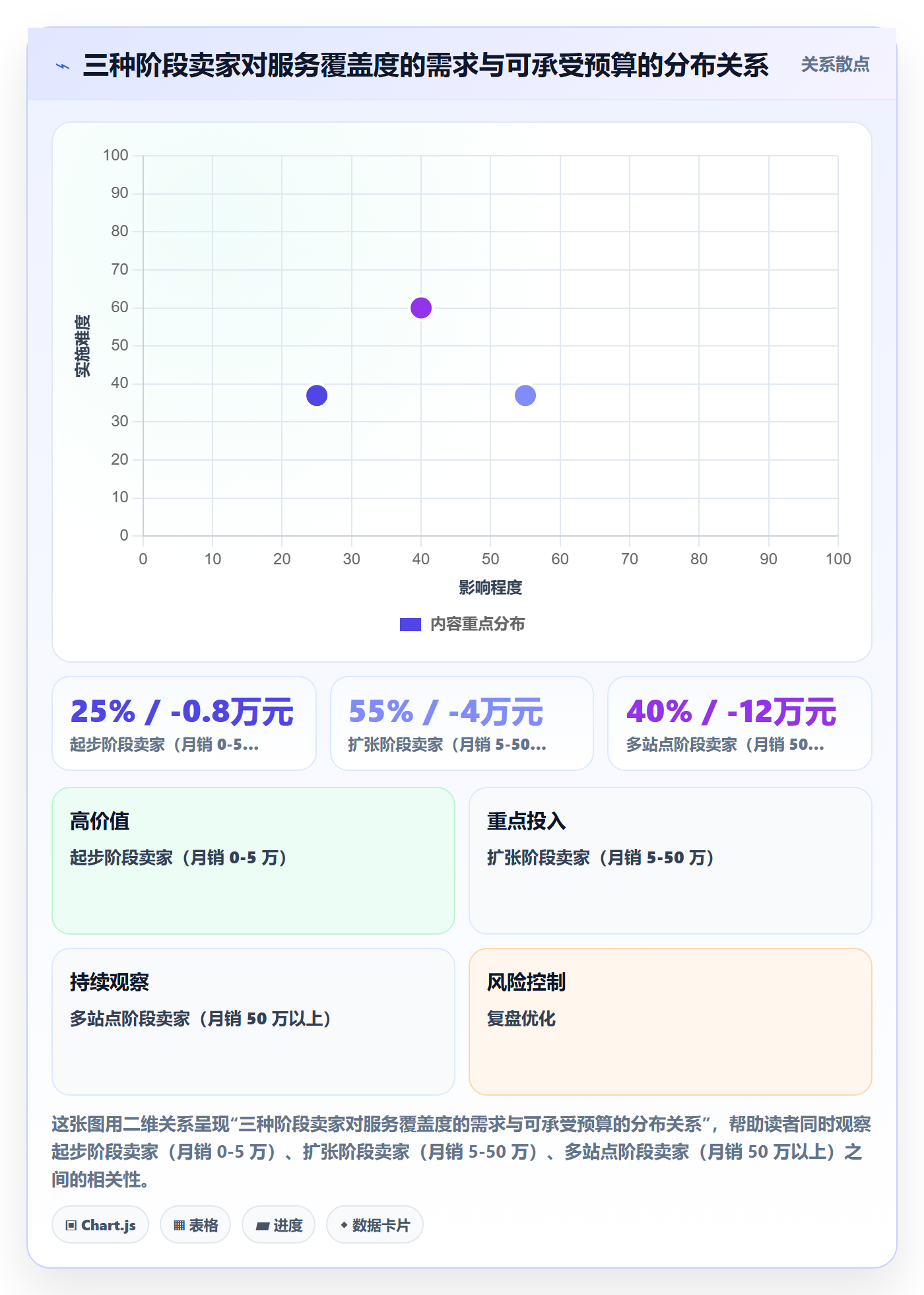
Task: Open the 55% / -4万元 stat card
Action: coord(462,723)
